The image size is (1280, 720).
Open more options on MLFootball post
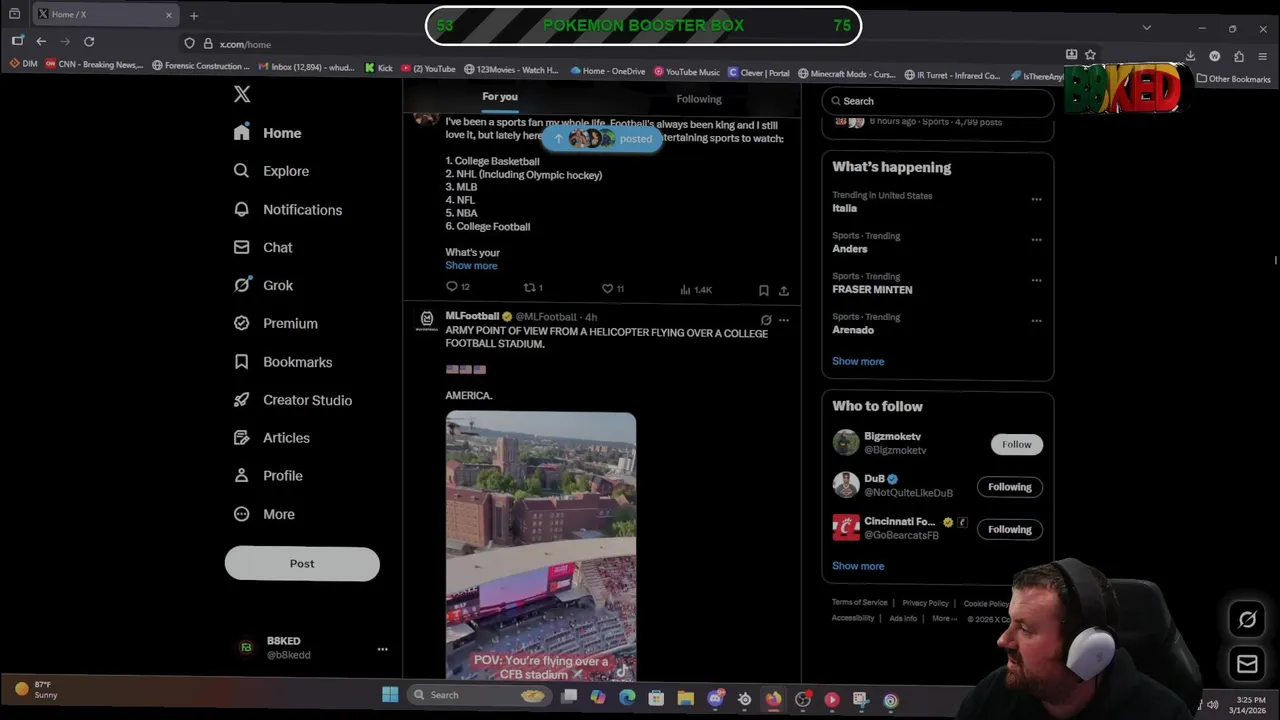point(784,320)
